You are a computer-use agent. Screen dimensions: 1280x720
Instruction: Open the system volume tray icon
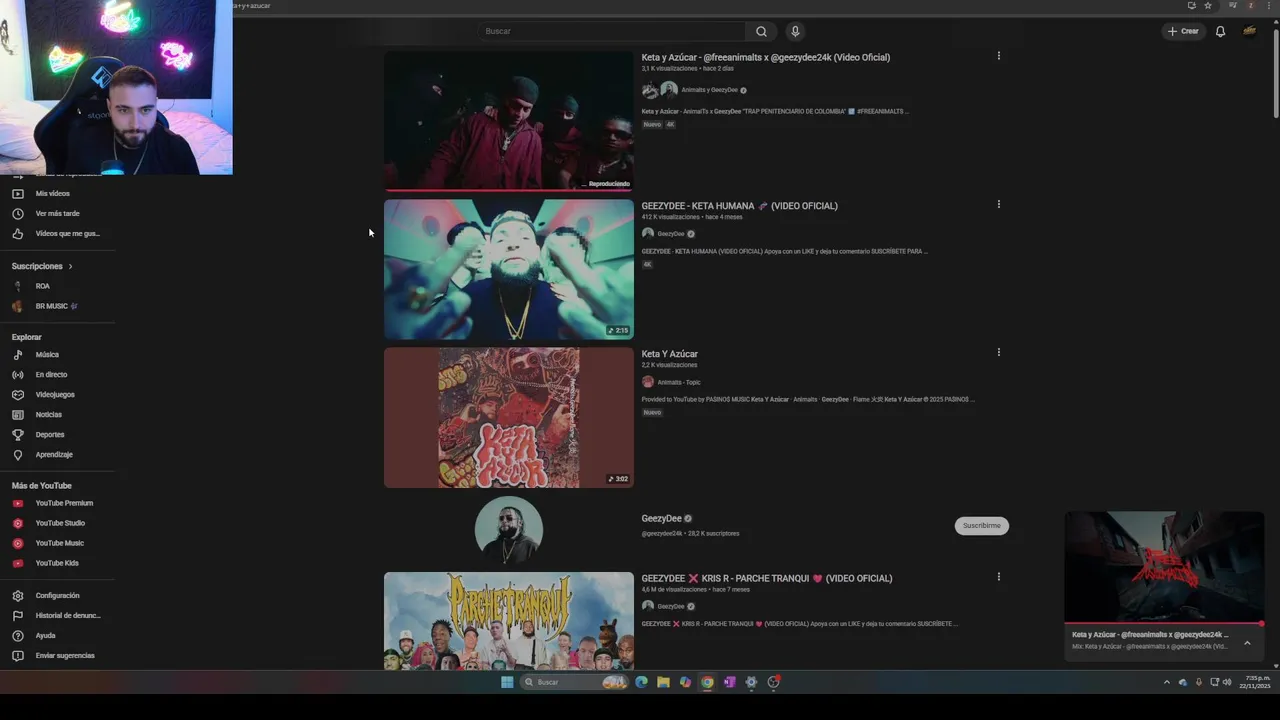point(1227,682)
